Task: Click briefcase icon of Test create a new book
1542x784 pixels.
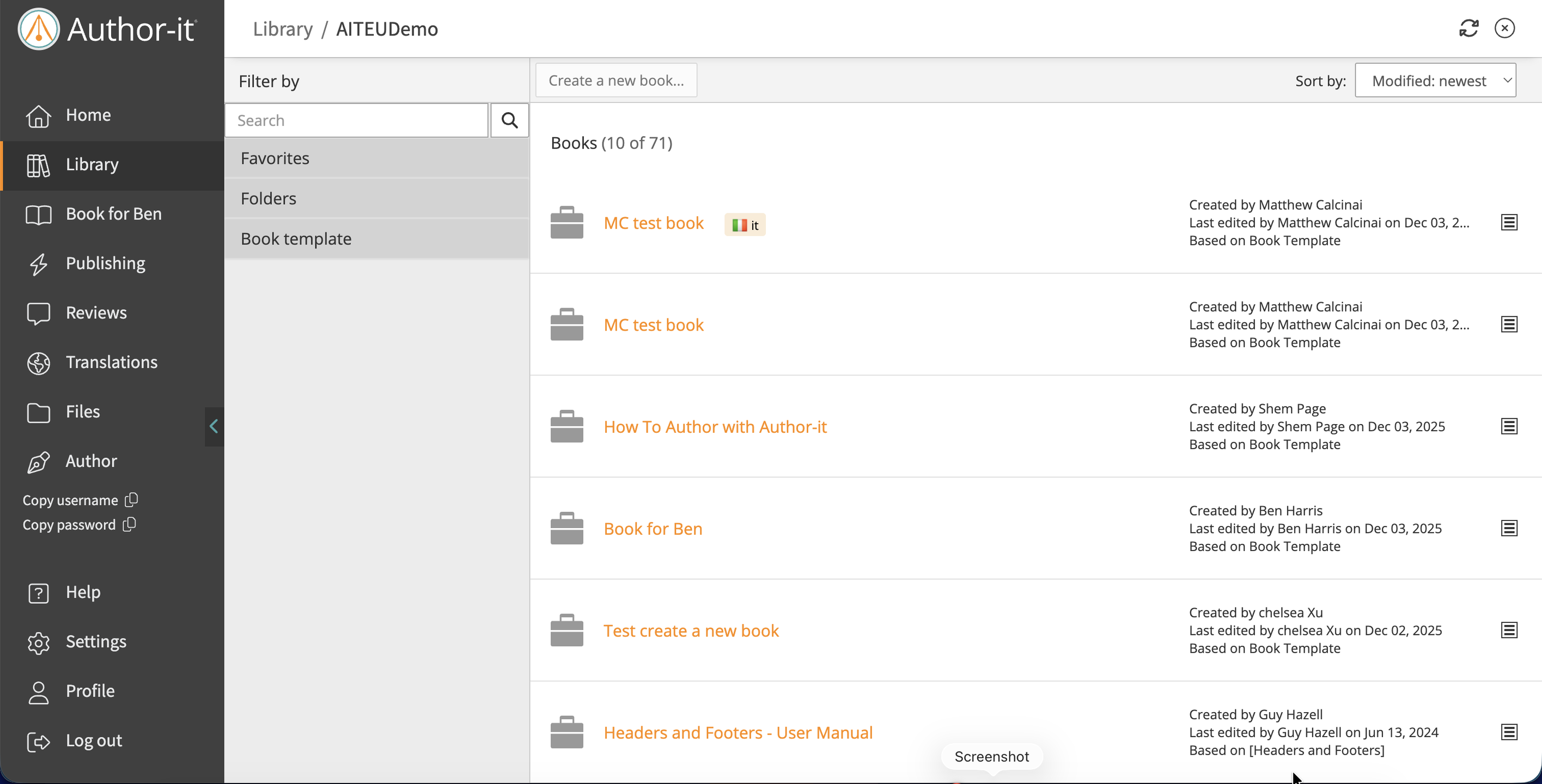Action: point(566,630)
